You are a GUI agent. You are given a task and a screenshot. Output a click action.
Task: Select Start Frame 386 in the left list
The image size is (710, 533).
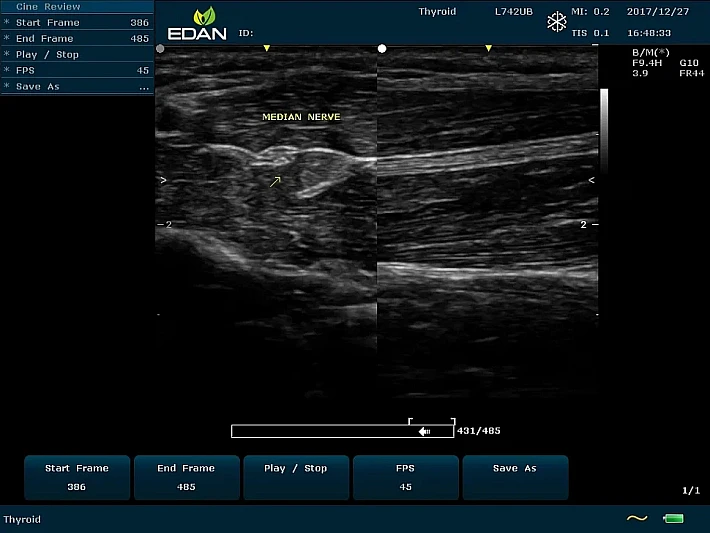pos(77,22)
